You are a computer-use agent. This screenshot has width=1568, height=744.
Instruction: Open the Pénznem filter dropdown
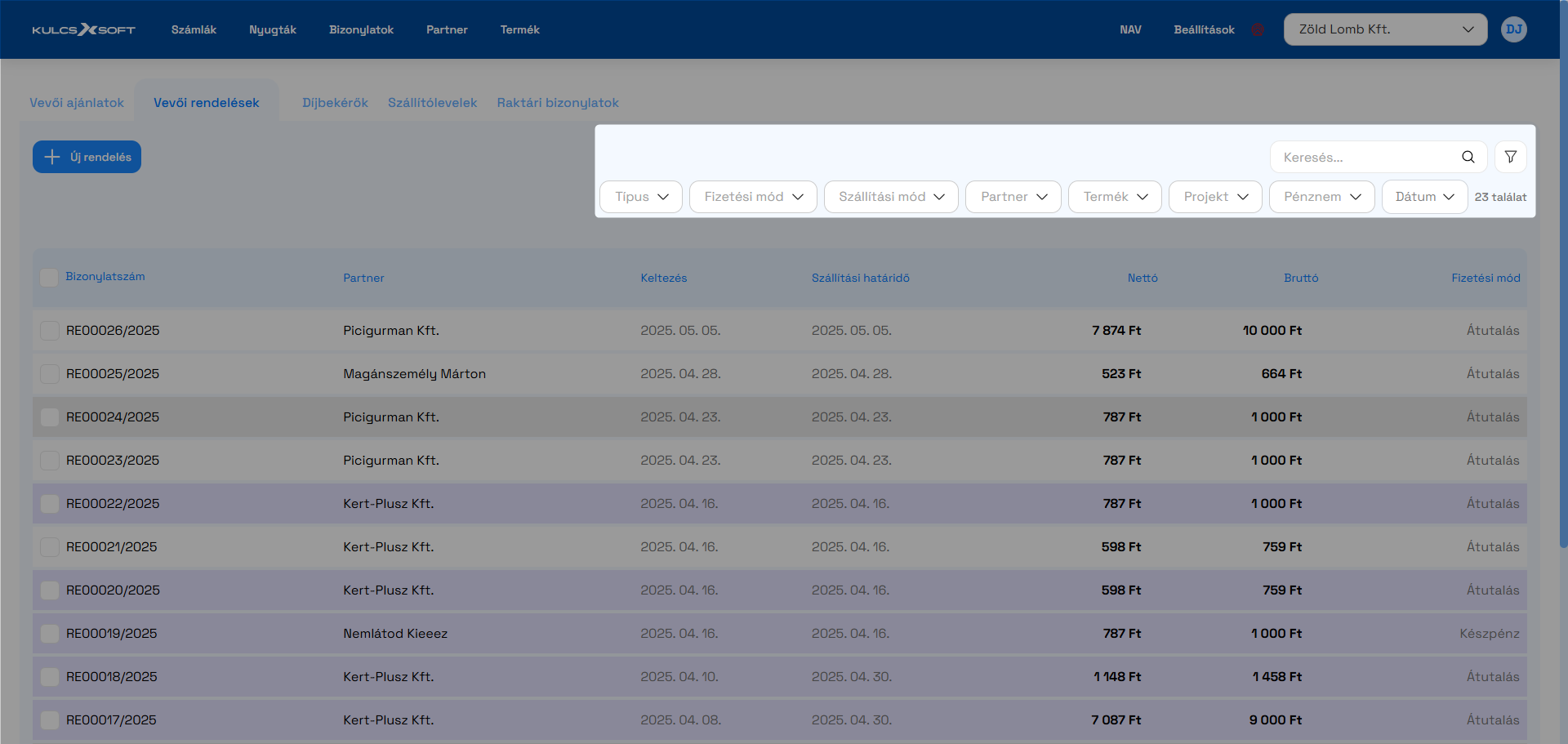point(1322,197)
